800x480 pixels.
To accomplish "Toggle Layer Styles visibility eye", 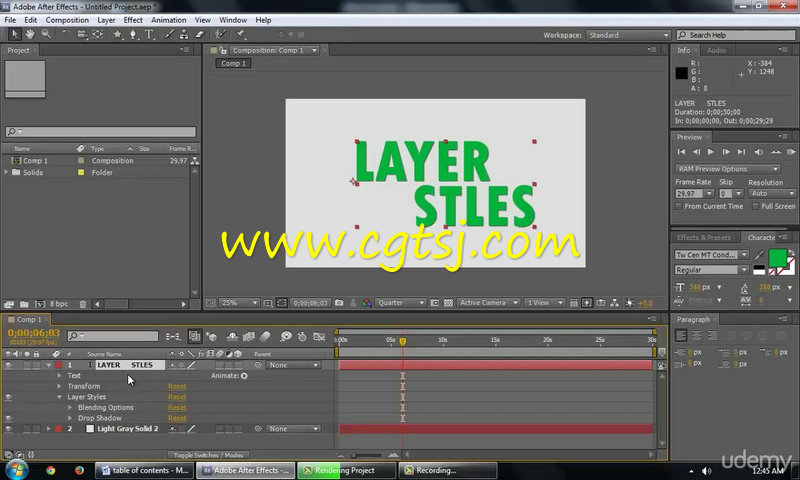I will (x=8, y=397).
